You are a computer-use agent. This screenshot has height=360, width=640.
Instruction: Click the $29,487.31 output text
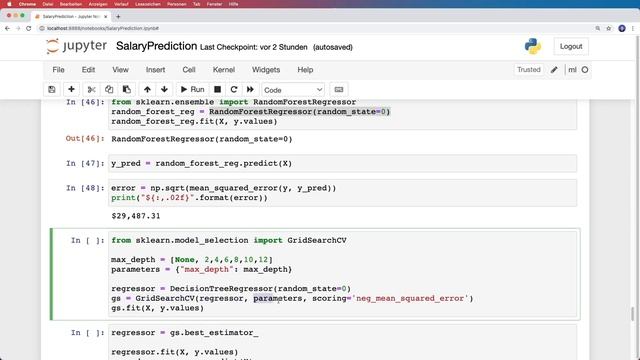click(x=136, y=216)
